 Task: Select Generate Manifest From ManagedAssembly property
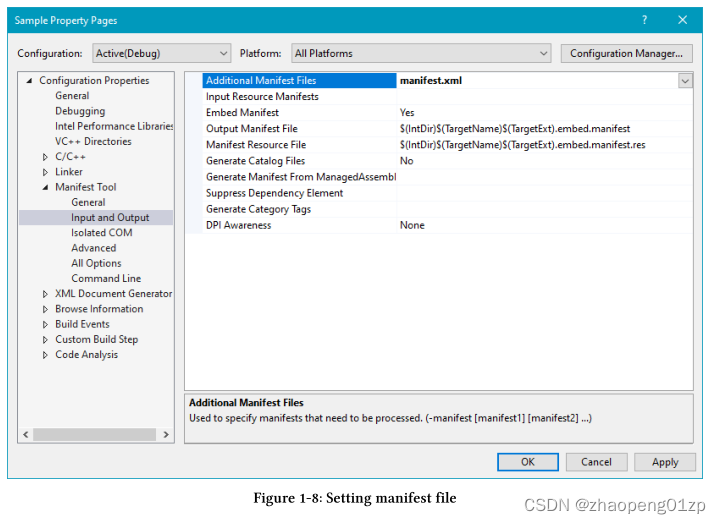tap(301, 177)
